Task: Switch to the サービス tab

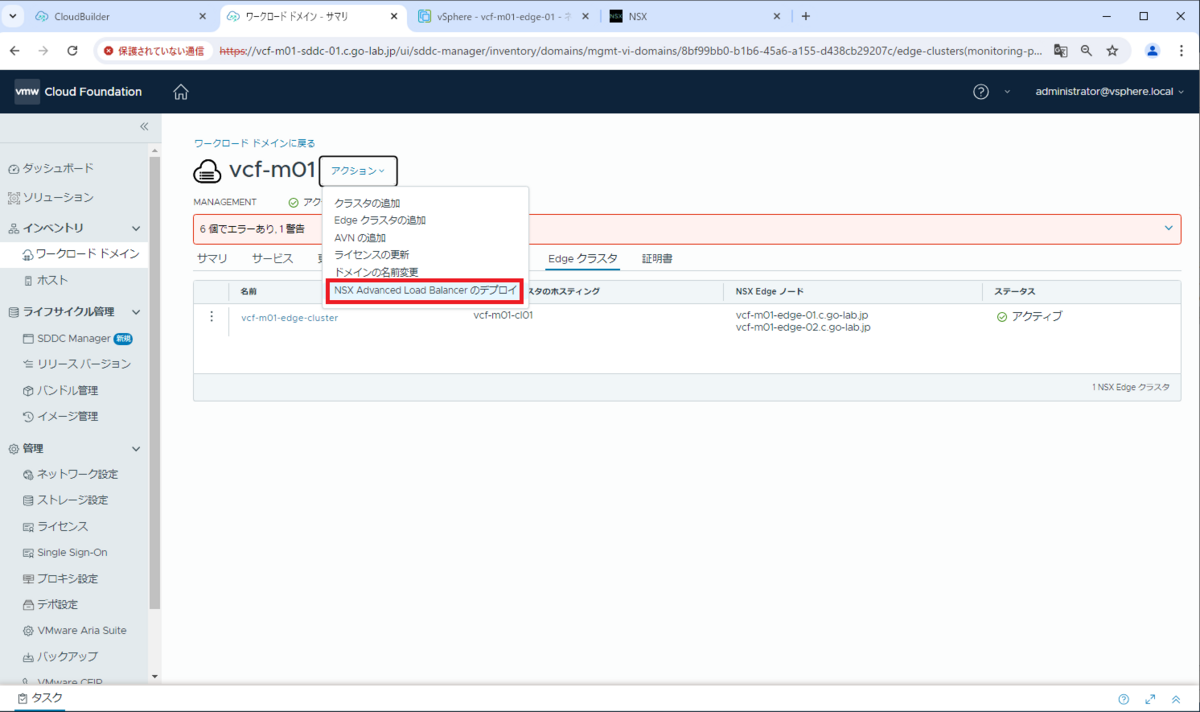Action: point(272,258)
